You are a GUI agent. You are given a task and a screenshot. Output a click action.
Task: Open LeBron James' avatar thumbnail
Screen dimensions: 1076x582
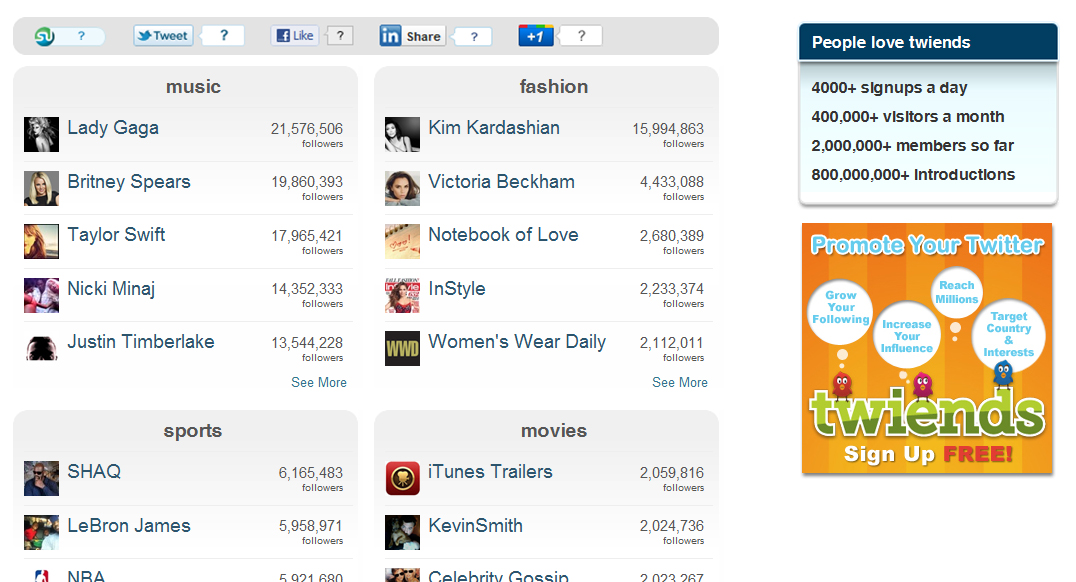41,533
